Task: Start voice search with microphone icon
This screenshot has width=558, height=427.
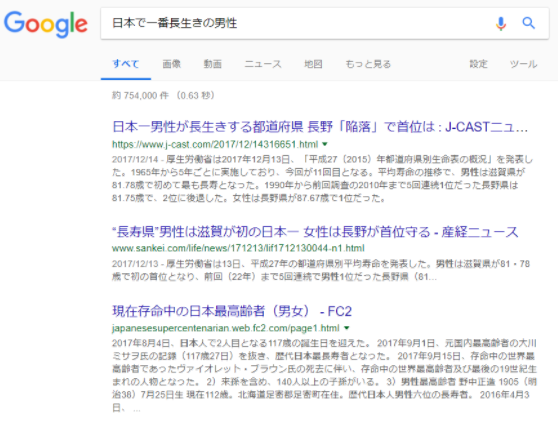Action: (501, 23)
